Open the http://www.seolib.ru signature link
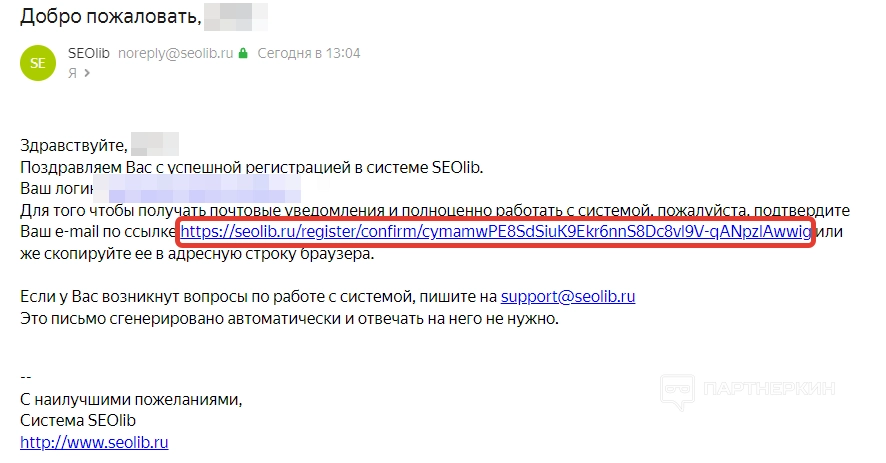This screenshot has width=886, height=463. pos(94,441)
